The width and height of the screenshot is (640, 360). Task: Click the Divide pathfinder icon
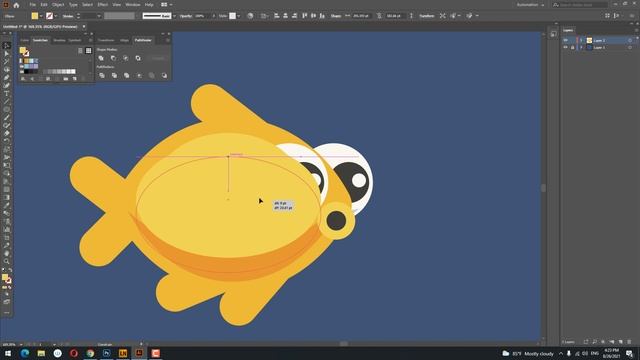click(x=102, y=76)
